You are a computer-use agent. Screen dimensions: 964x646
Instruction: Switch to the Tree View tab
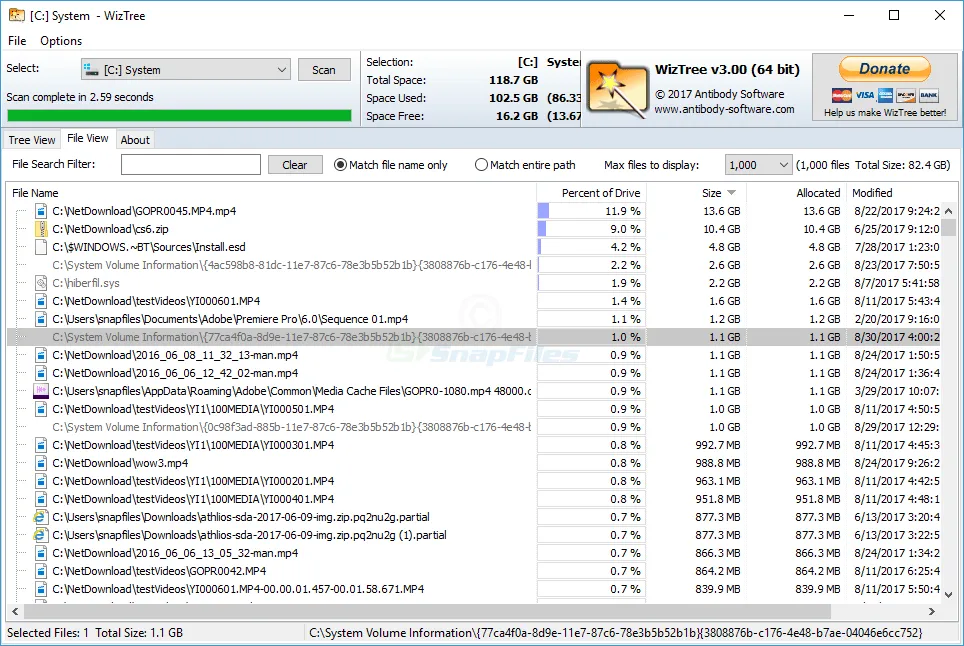[32, 140]
